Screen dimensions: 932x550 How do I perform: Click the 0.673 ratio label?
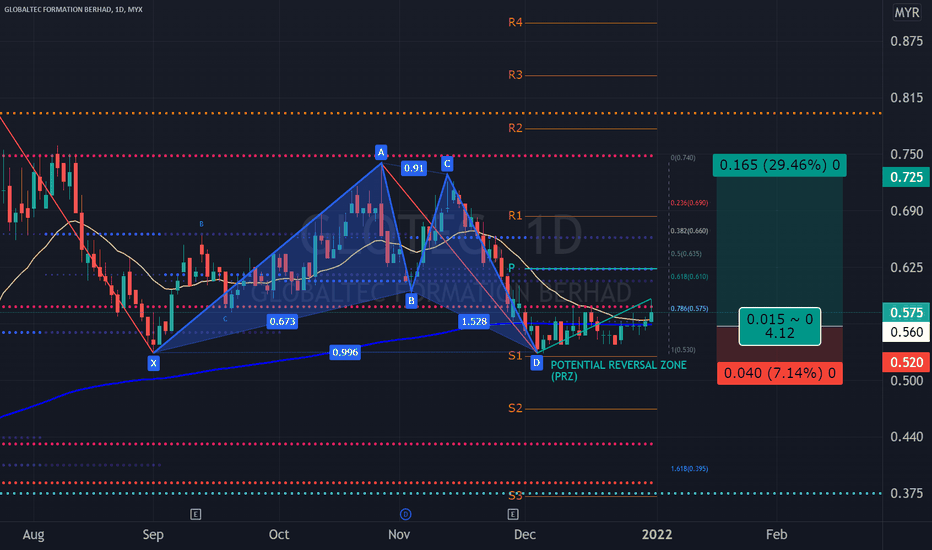coord(282,322)
